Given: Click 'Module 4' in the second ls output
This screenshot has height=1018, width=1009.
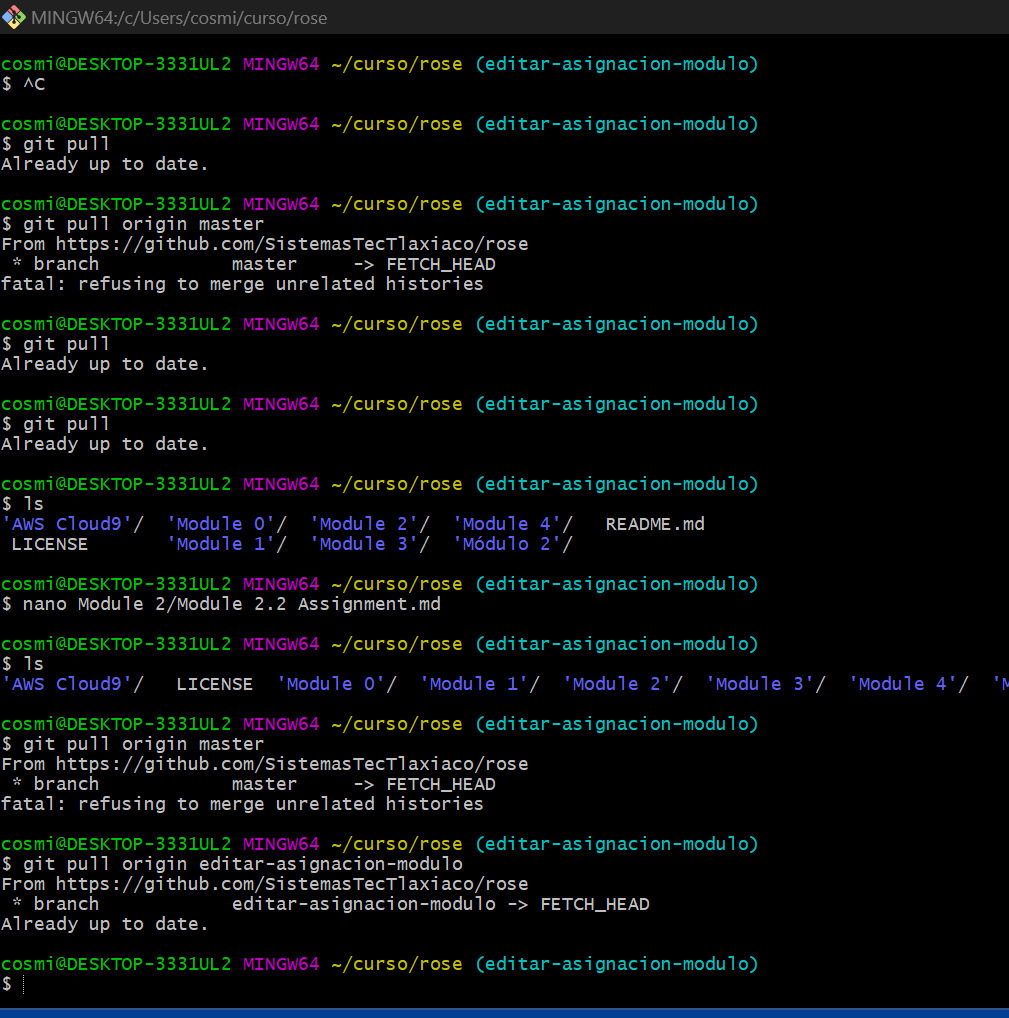Looking at the screenshot, I should tap(906, 683).
